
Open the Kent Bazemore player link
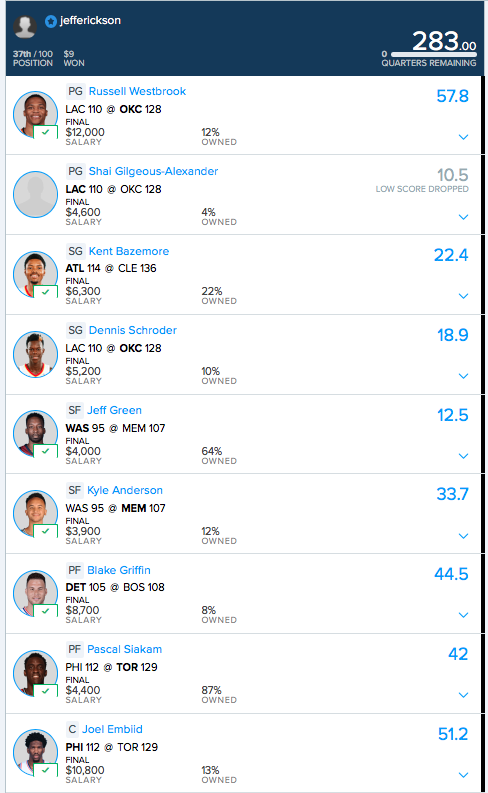tap(129, 251)
